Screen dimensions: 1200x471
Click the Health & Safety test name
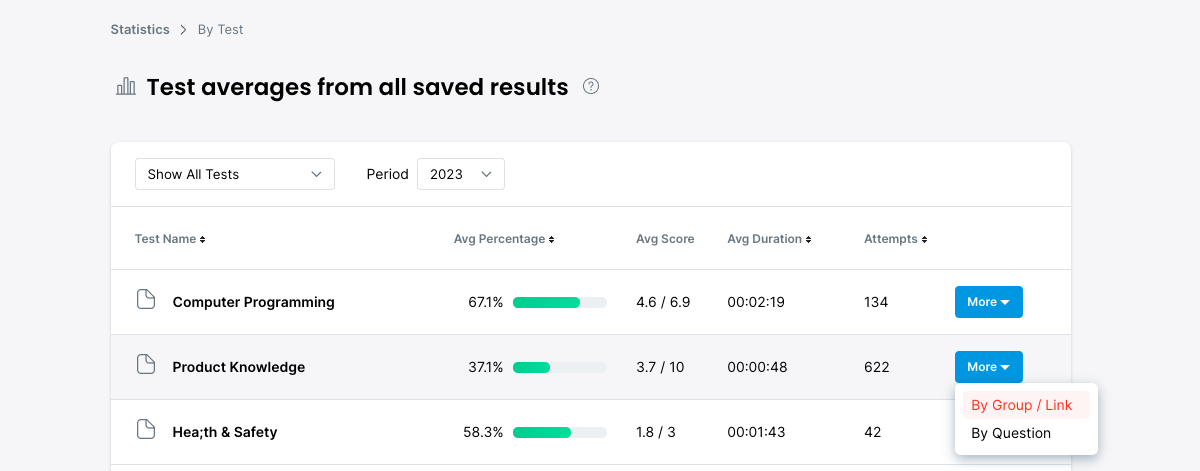224,432
